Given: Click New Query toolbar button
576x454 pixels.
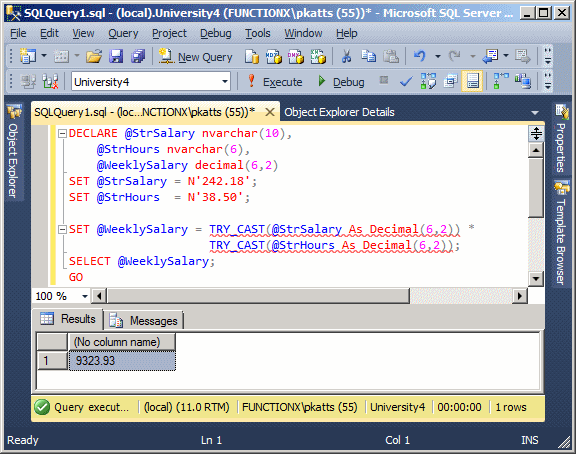Looking at the screenshot, I should tap(196, 57).
